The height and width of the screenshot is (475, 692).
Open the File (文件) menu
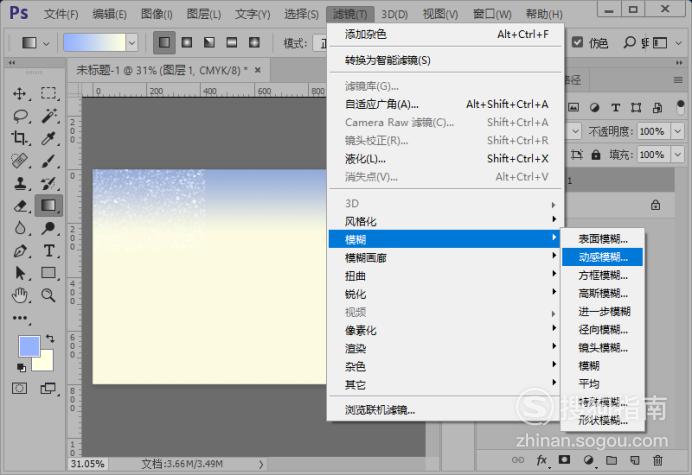[61, 14]
